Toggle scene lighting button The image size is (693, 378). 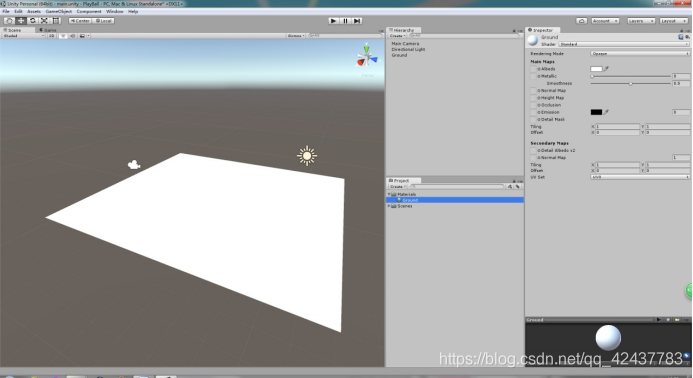[63, 36]
